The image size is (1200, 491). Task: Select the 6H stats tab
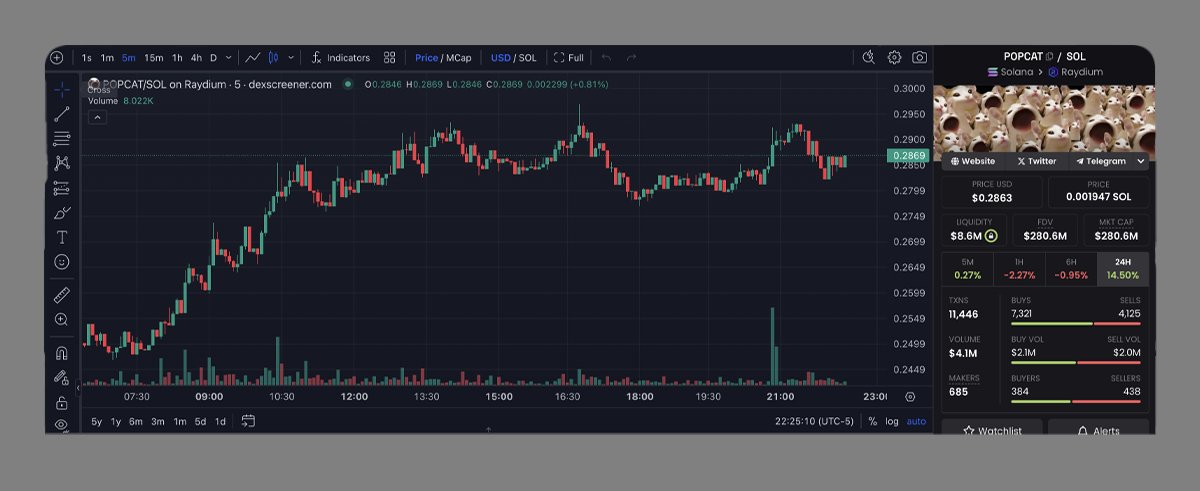tap(1071, 269)
